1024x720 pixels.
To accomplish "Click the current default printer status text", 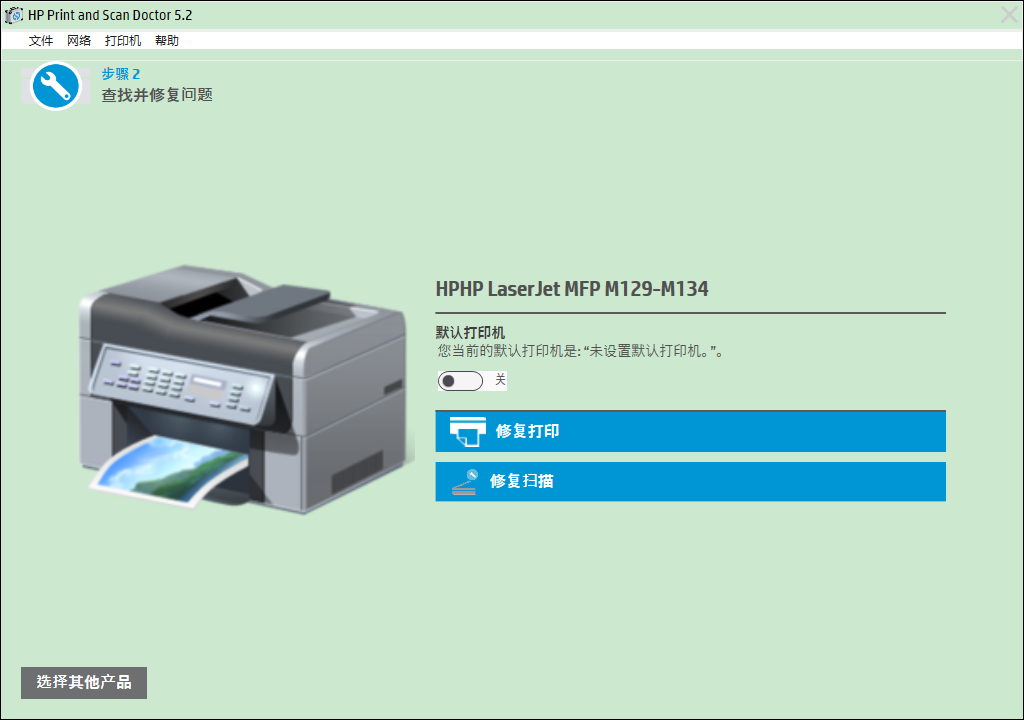I will pos(581,352).
